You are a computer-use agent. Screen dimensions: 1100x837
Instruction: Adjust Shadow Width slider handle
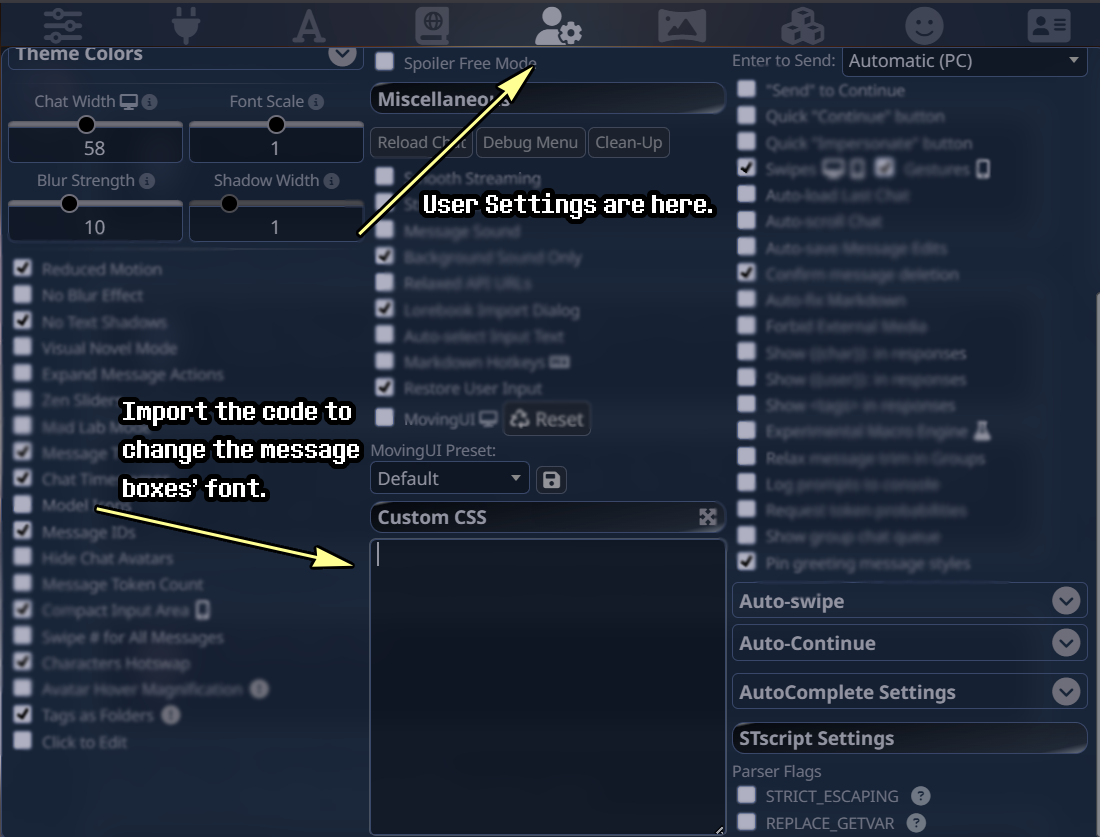pyautogui.click(x=229, y=204)
